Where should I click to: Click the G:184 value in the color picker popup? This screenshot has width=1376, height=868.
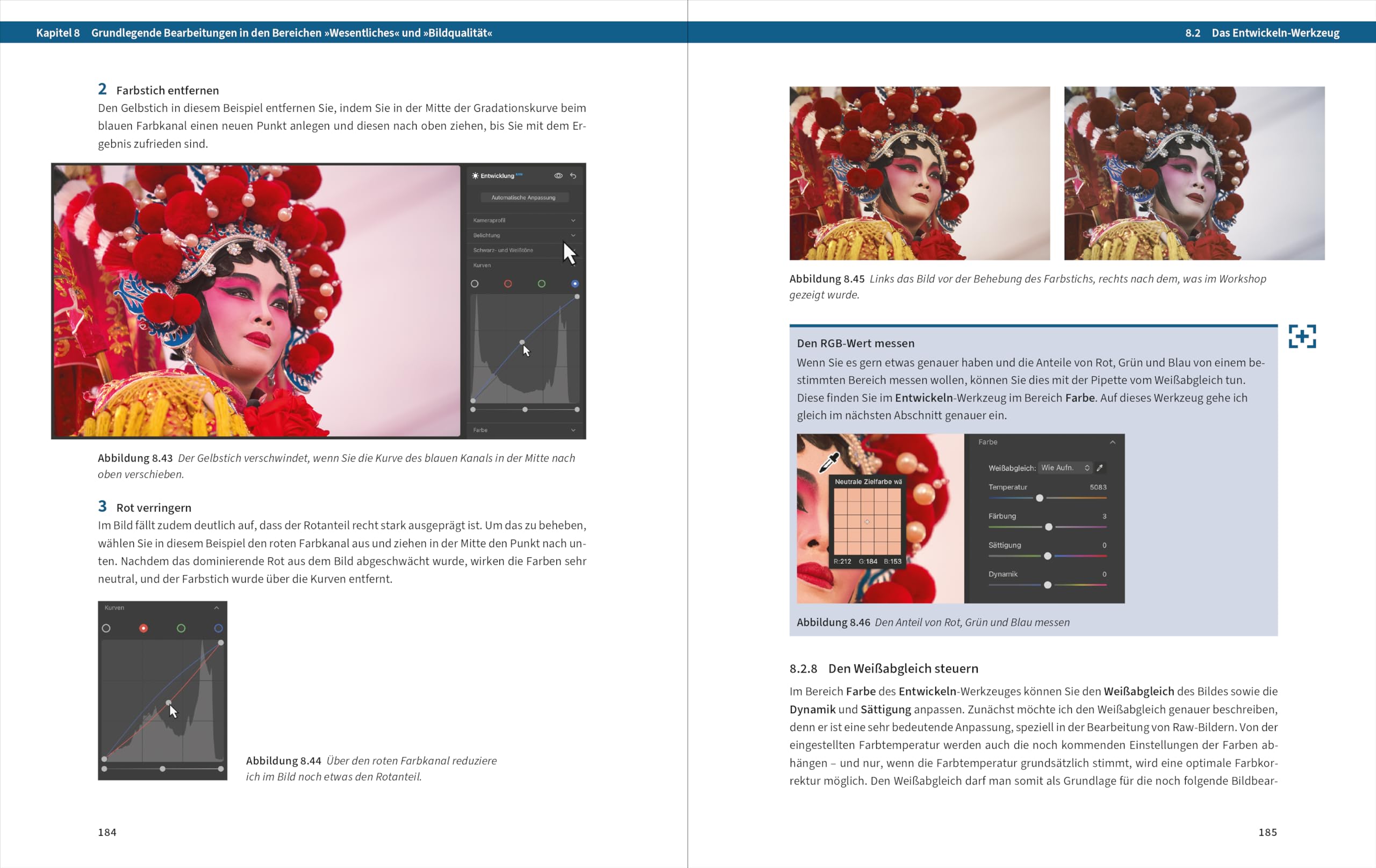868,561
